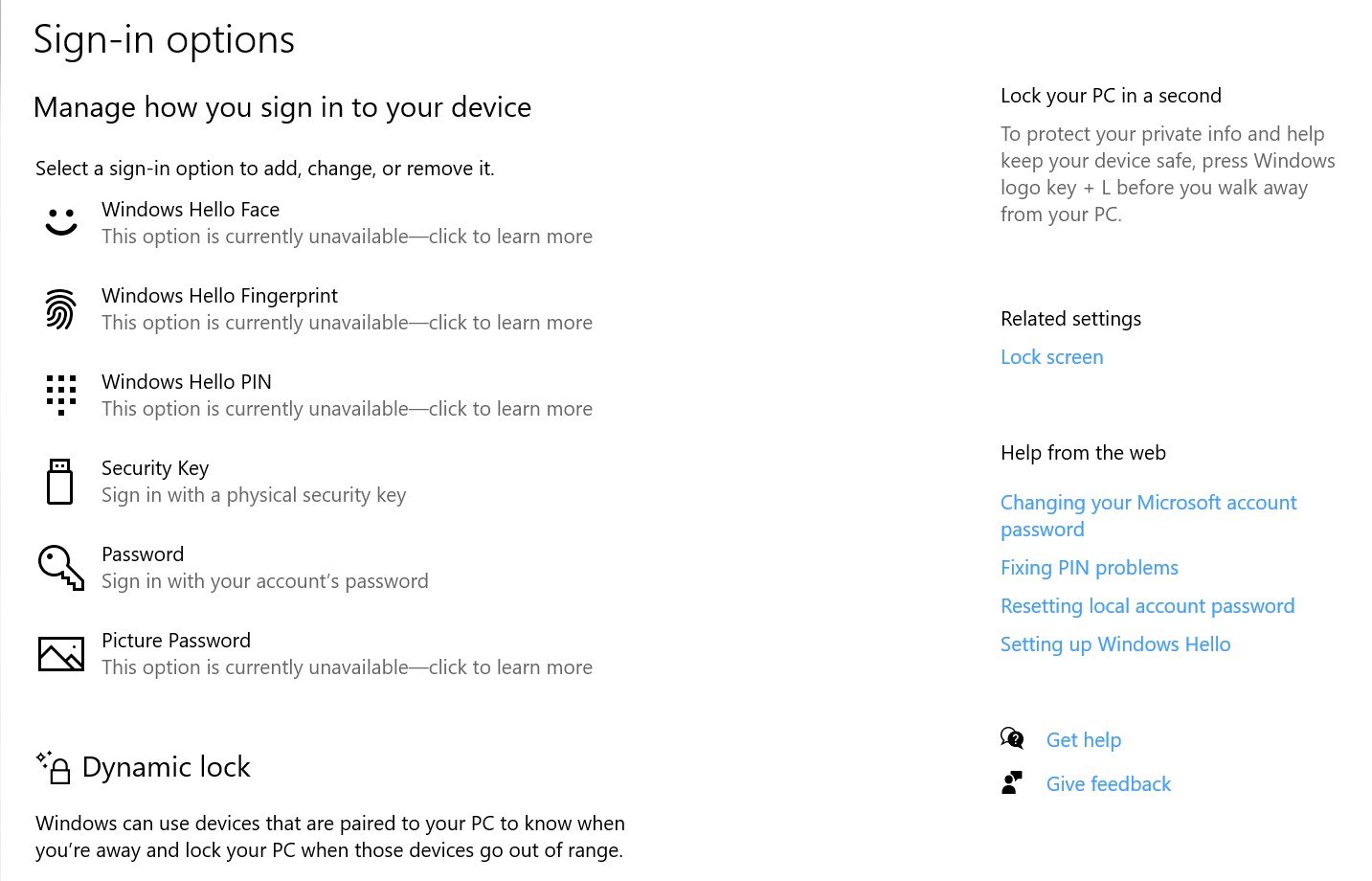1372x881 pixels.
Task: Click the Windows Hello Face smiley icon
Action: [x=61, y=222]
